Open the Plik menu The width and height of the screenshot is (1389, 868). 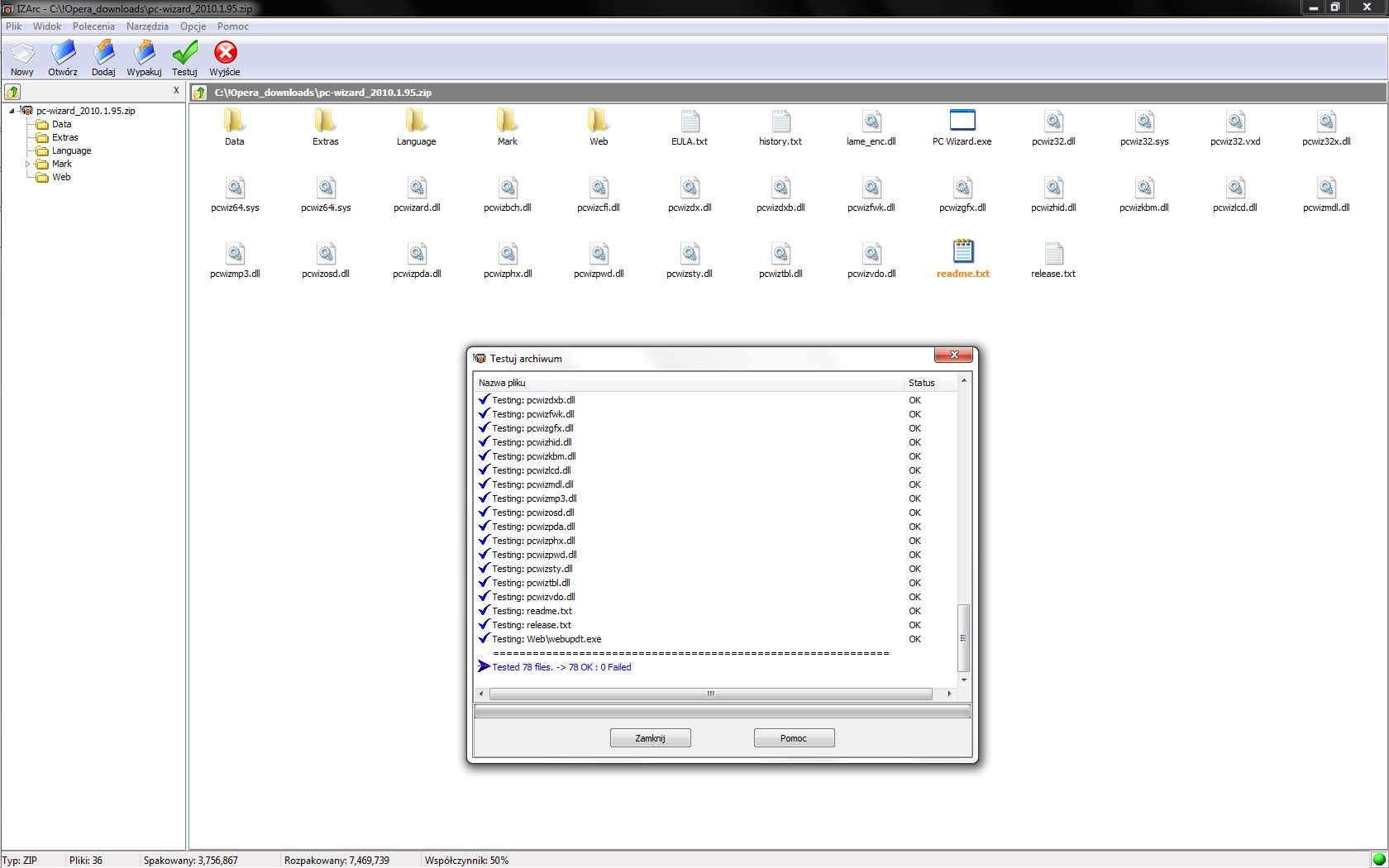point(14,26)
